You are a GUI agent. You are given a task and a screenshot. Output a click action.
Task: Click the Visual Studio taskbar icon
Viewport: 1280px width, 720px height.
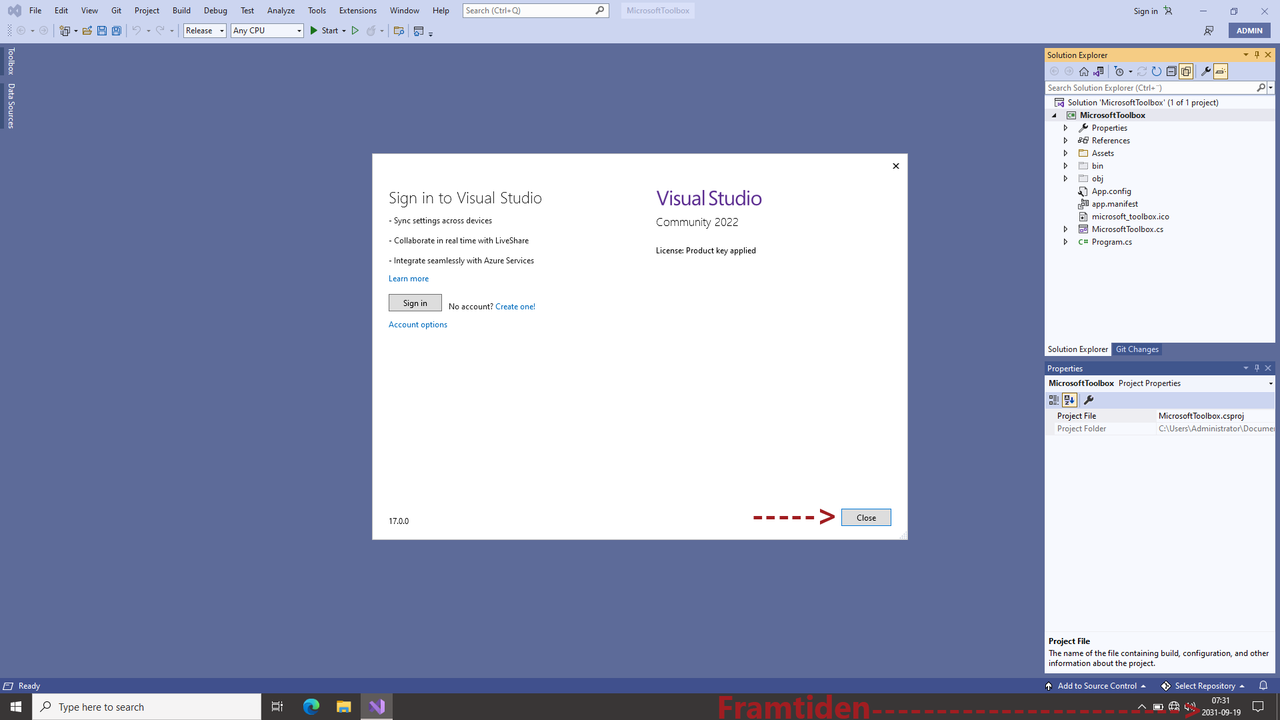376,707
